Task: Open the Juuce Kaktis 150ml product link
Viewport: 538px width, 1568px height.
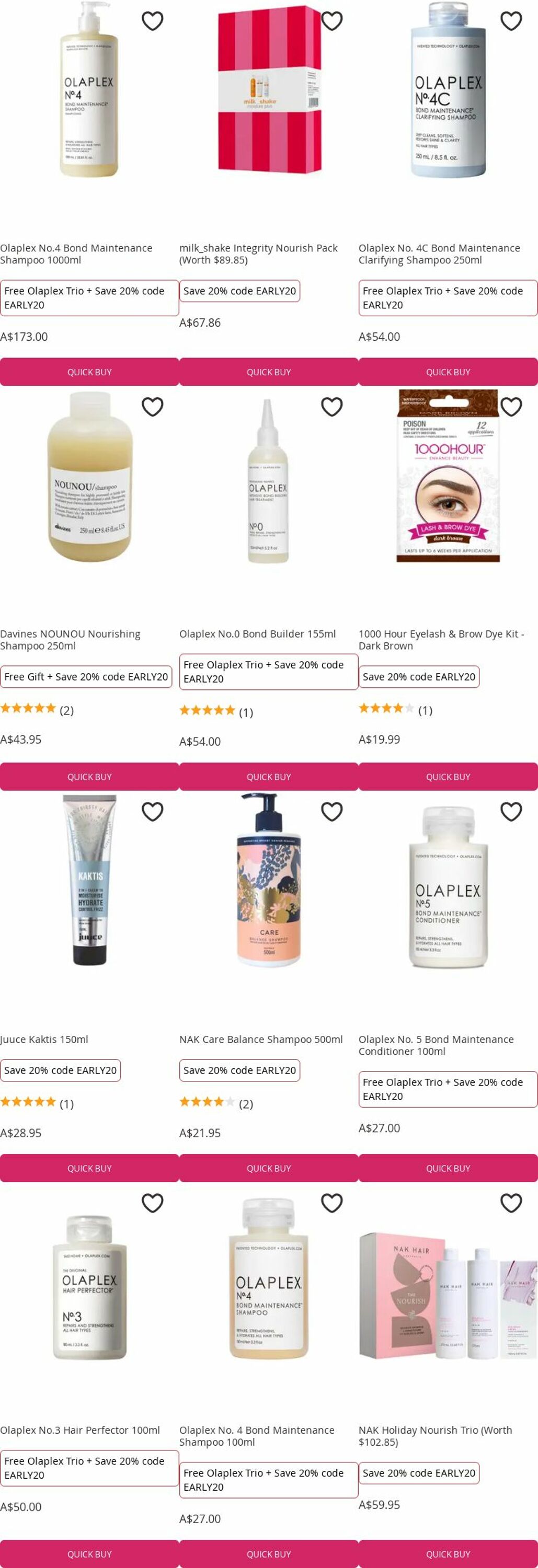Action: click(44, 1039)
